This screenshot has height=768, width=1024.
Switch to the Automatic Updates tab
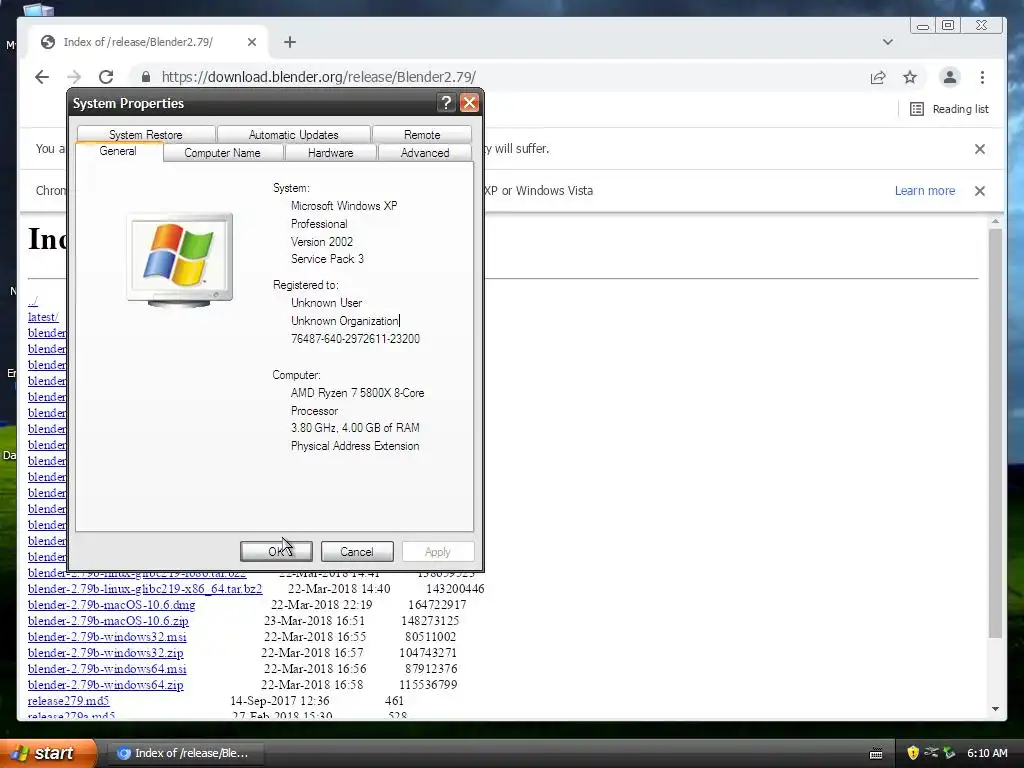[x=294, y=135]
